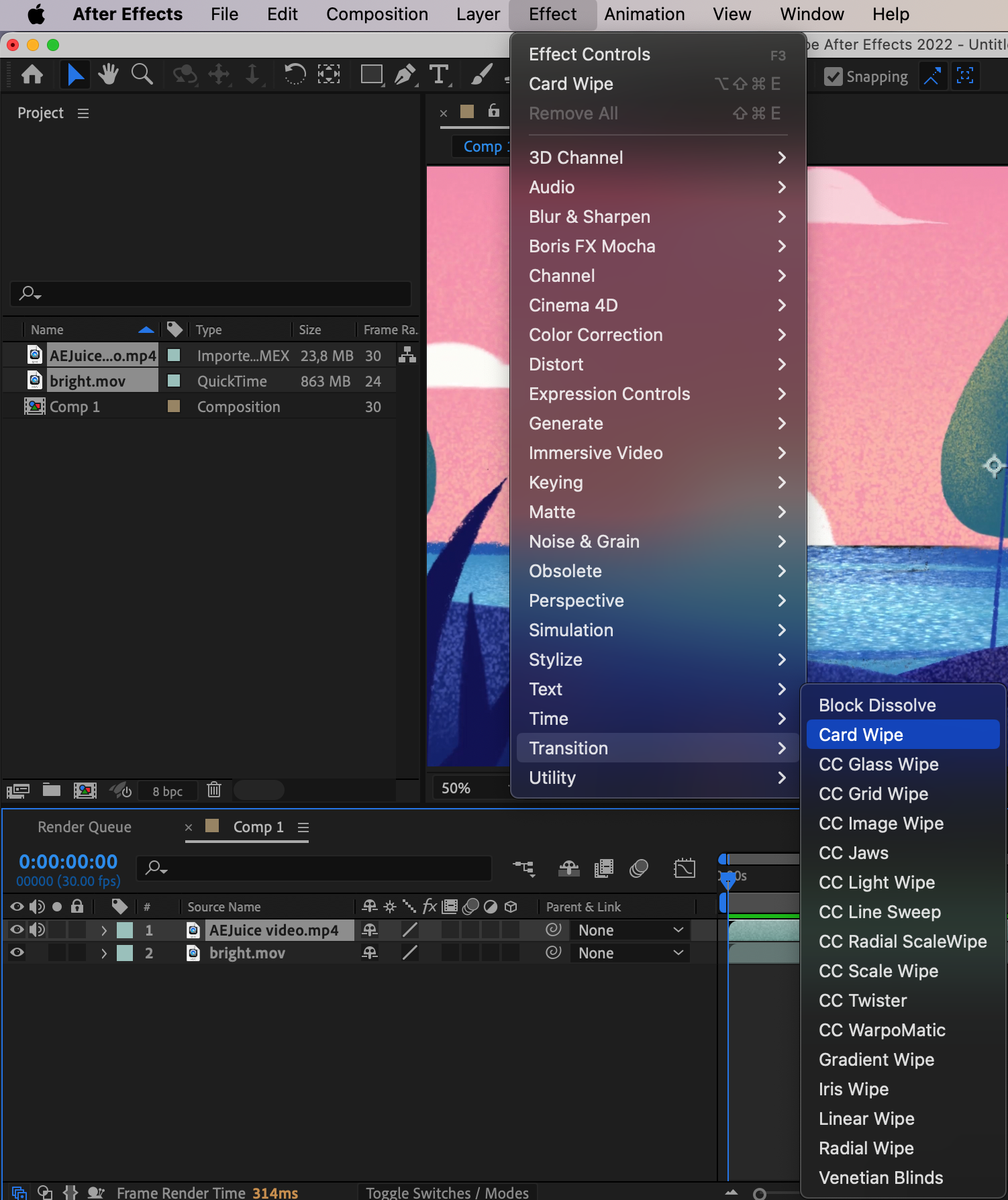This screenshot has height=1200, width=1008.
Task: Delete selected project item with trash icon
Action: click(214, 790)
